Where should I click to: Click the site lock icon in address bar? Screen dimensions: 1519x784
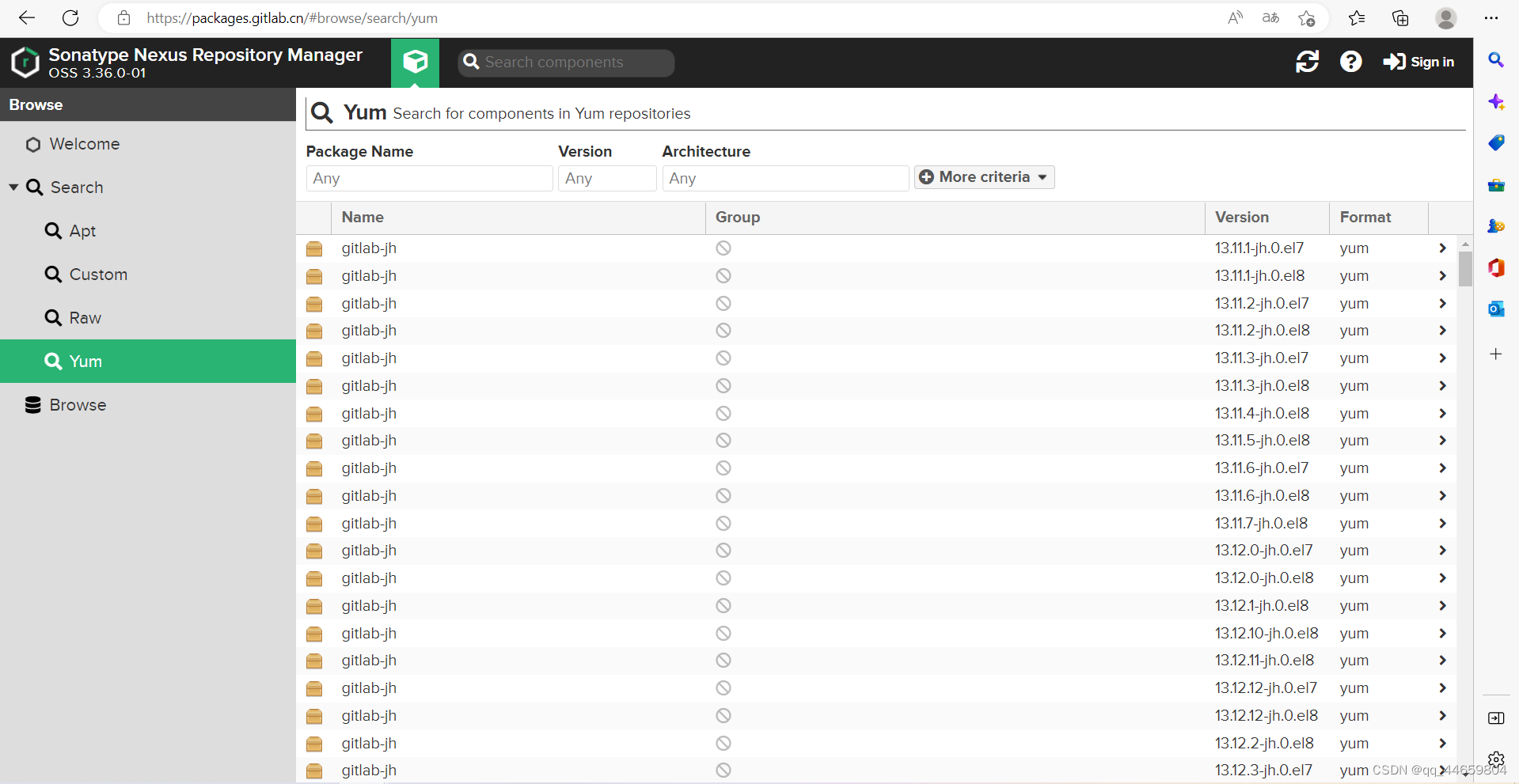click(123, 17)
